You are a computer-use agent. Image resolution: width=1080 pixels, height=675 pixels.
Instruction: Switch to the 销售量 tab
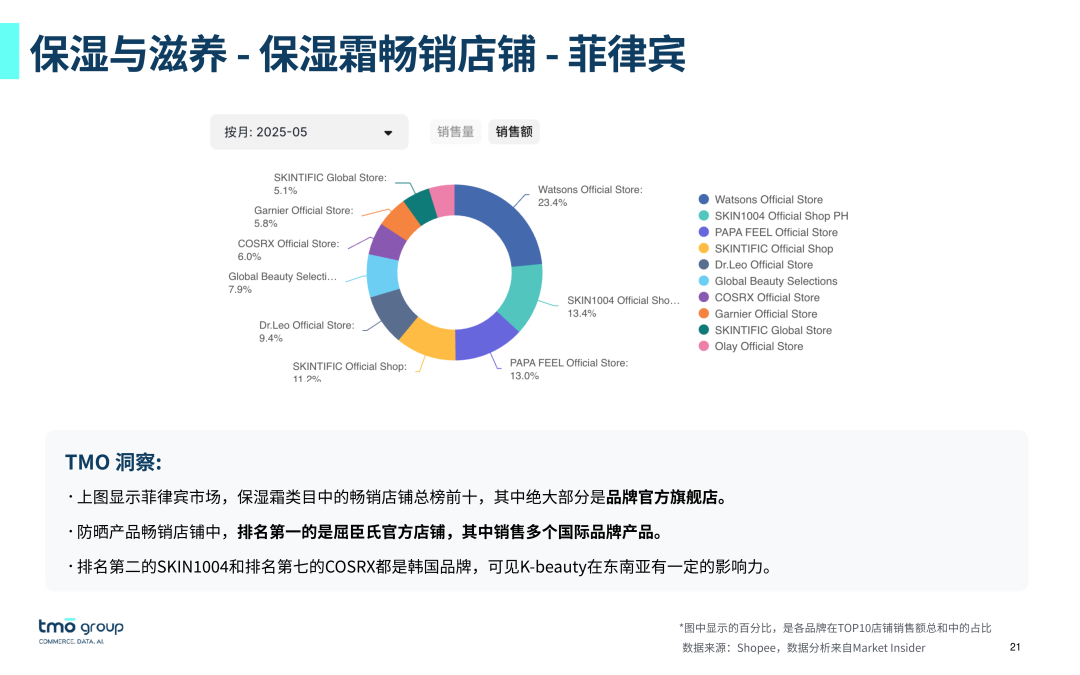point(455,132)
